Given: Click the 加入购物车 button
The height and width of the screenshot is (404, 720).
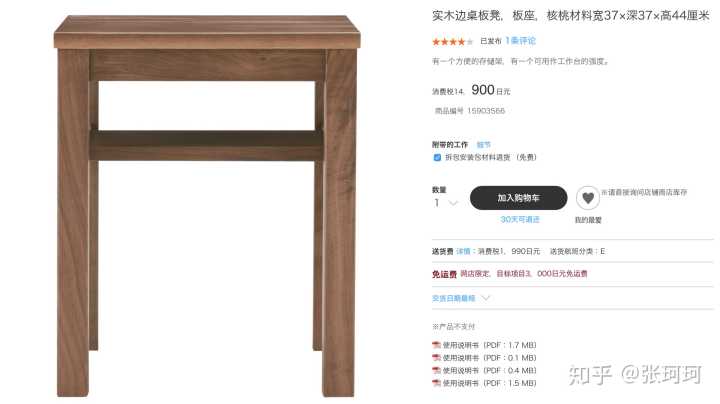Looking at the screenshot, I should (x=518, y=198).
